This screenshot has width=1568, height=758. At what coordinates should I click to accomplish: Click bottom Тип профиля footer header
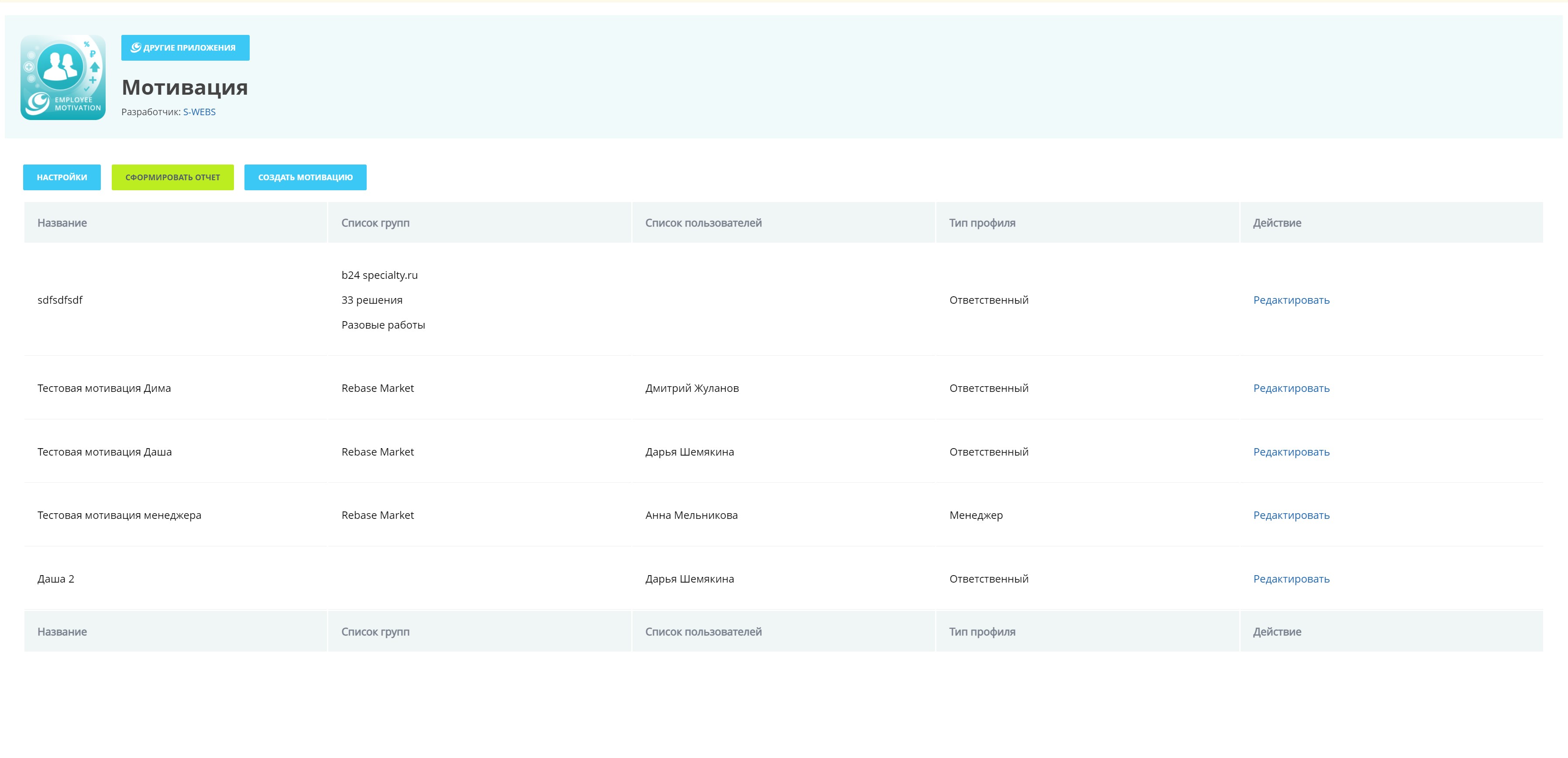(x=982, y=631)
